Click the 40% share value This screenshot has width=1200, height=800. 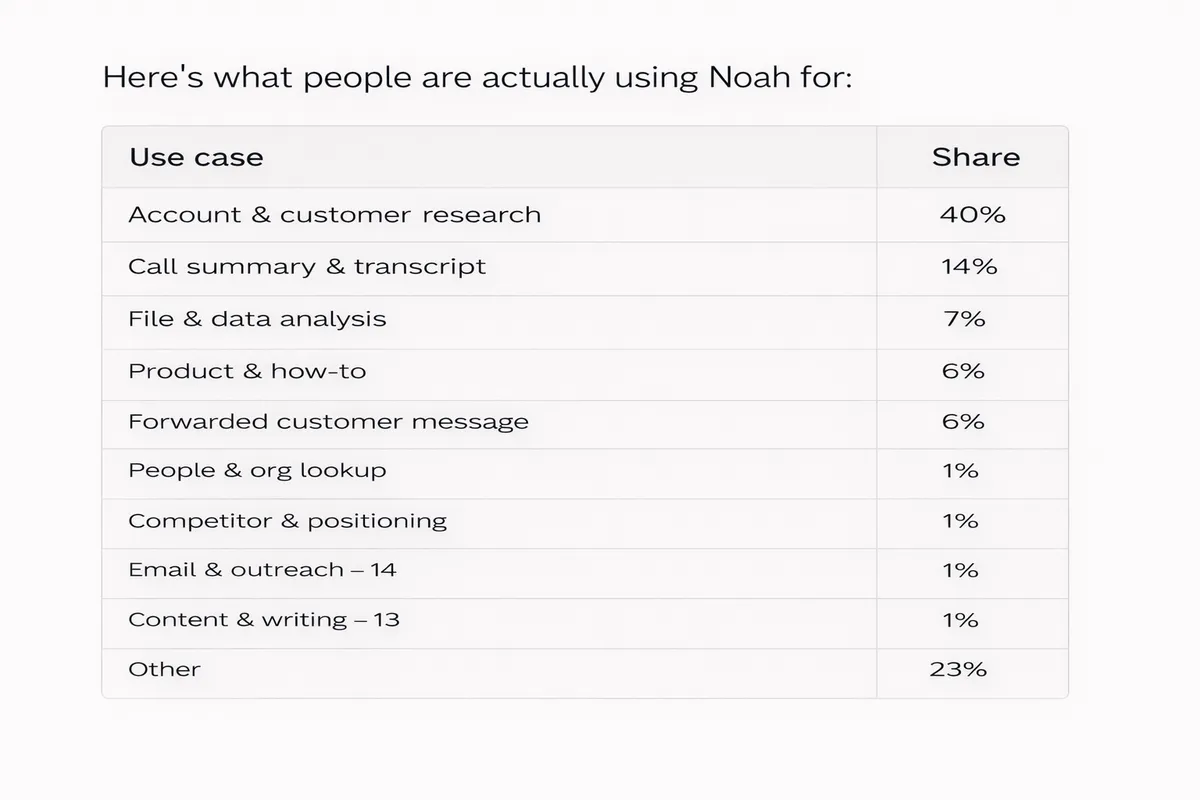972,214
